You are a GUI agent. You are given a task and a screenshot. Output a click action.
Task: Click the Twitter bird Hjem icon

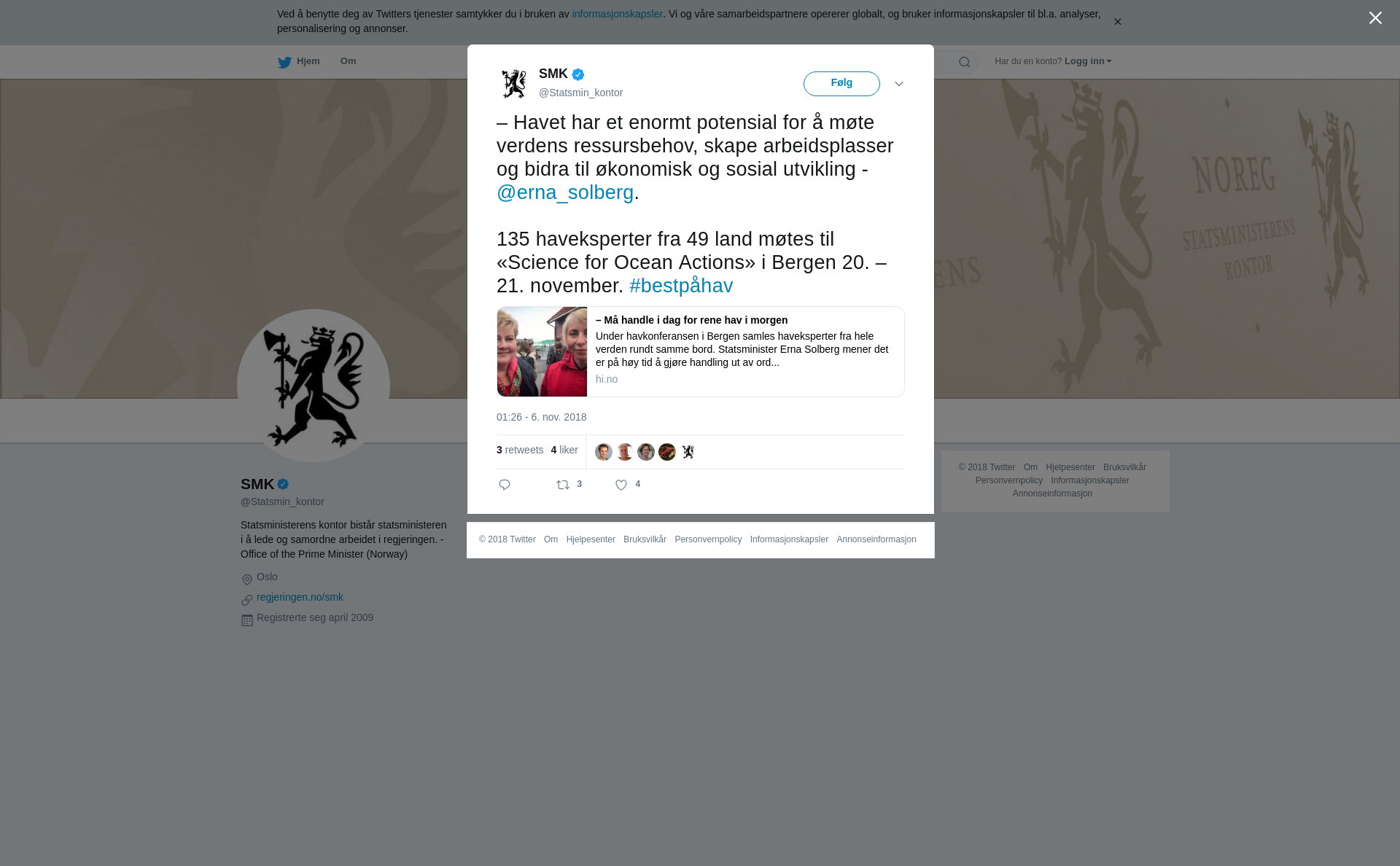pos(284,62)
